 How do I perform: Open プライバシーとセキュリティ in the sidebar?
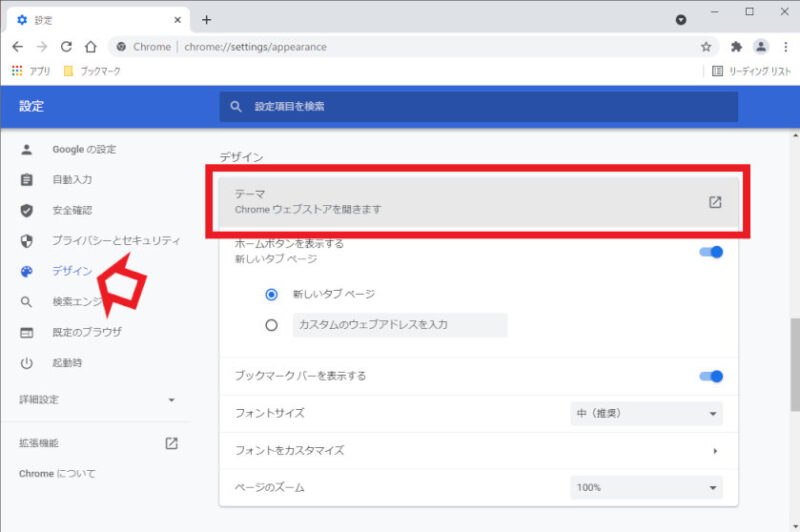point(116,240)
